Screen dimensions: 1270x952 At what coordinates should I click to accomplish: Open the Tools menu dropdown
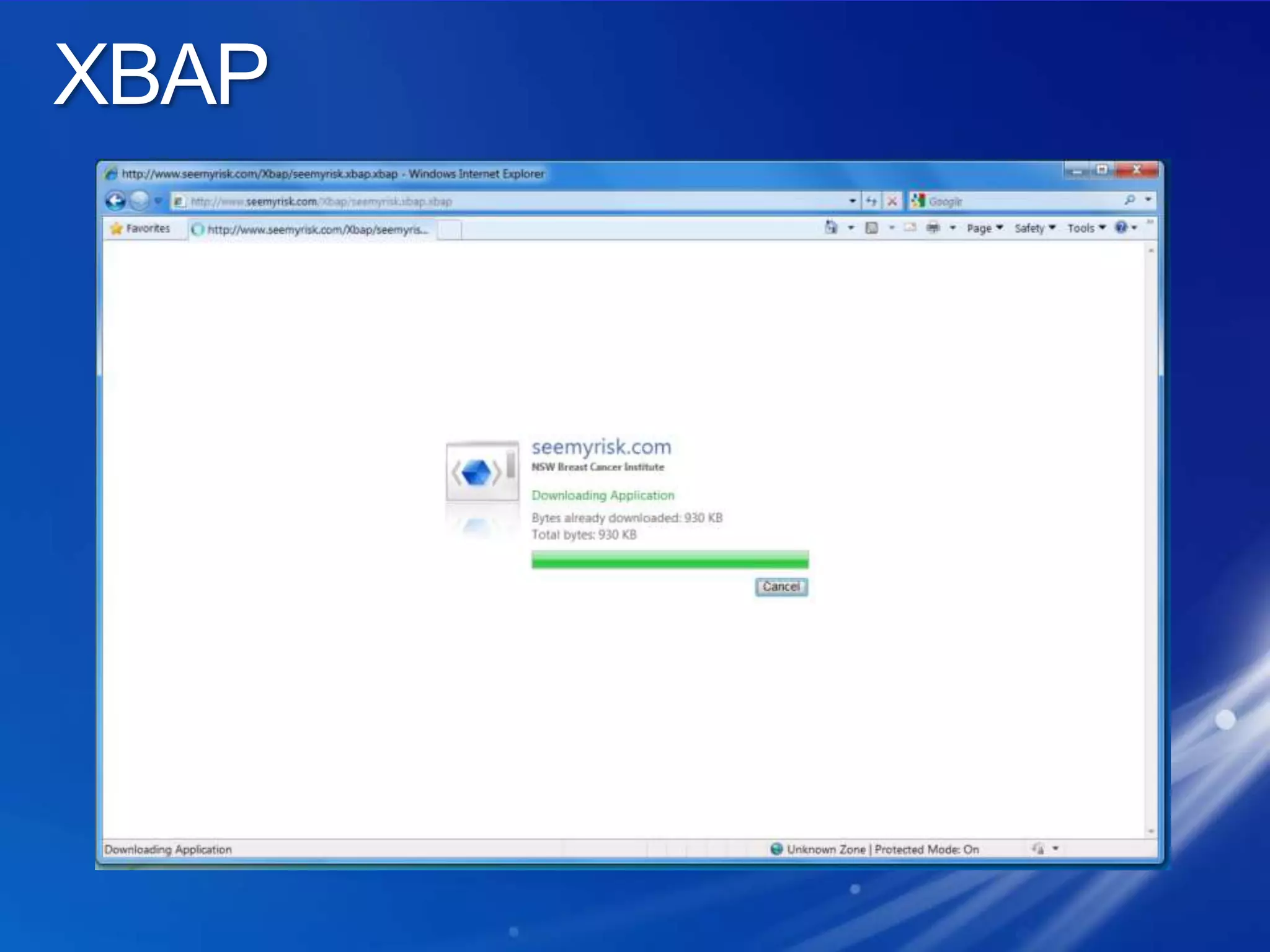pyautogui.click(x=1086, y=228)
